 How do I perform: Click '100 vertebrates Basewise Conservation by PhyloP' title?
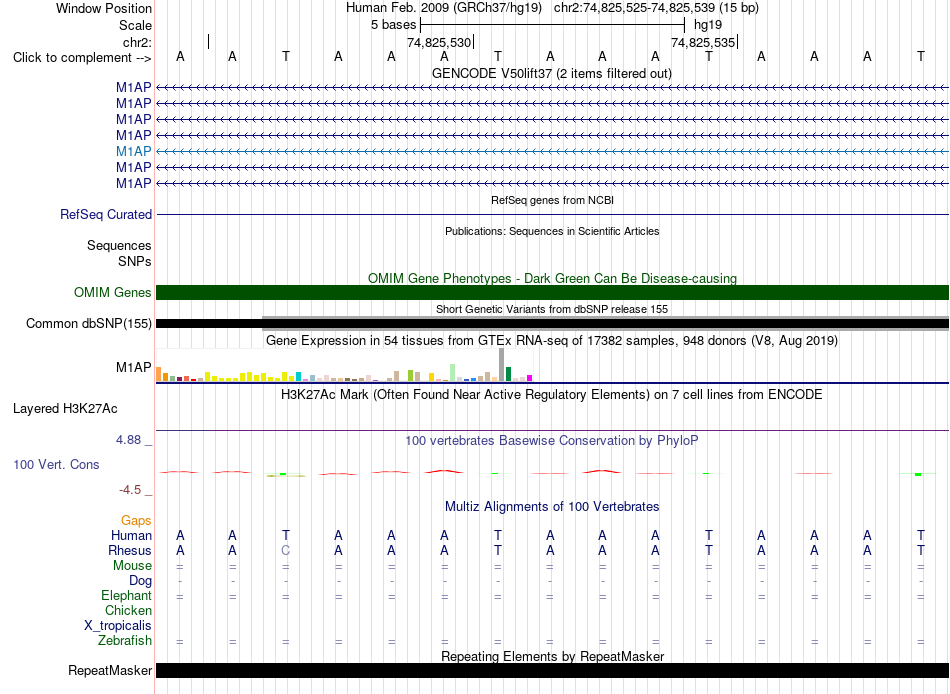[552, 441]
